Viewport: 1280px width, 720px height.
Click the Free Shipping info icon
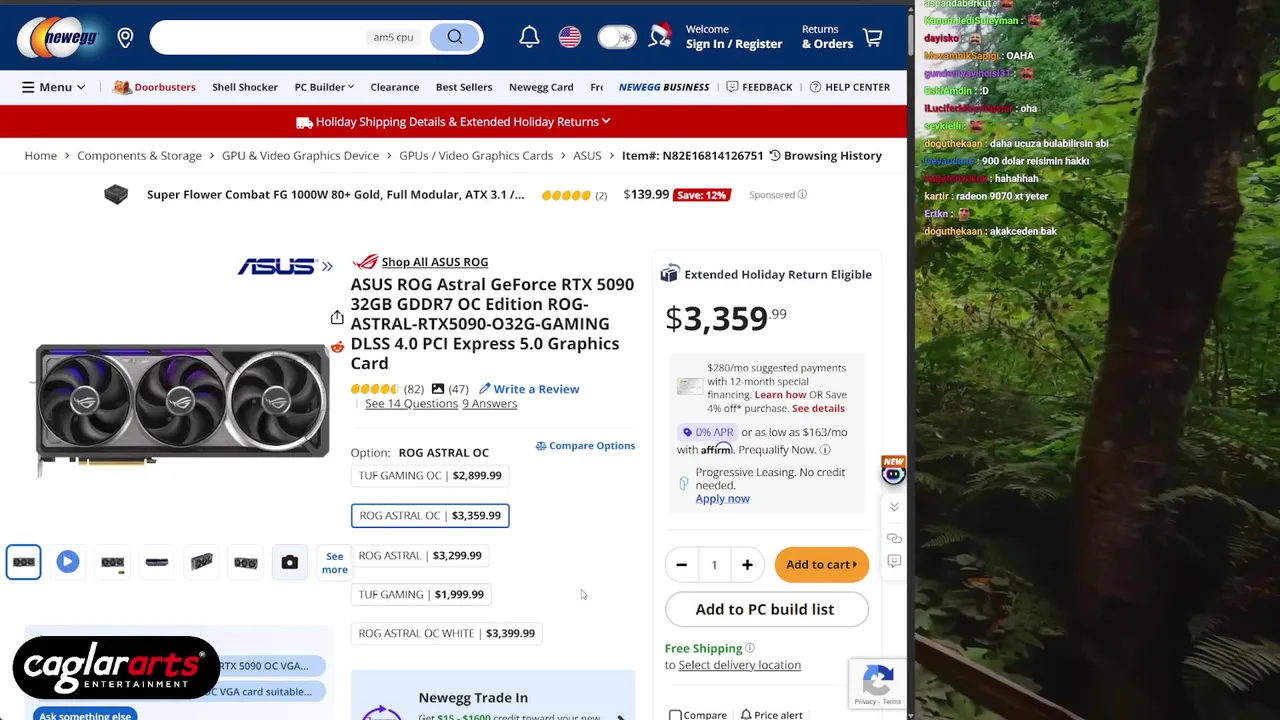point(750,648)
